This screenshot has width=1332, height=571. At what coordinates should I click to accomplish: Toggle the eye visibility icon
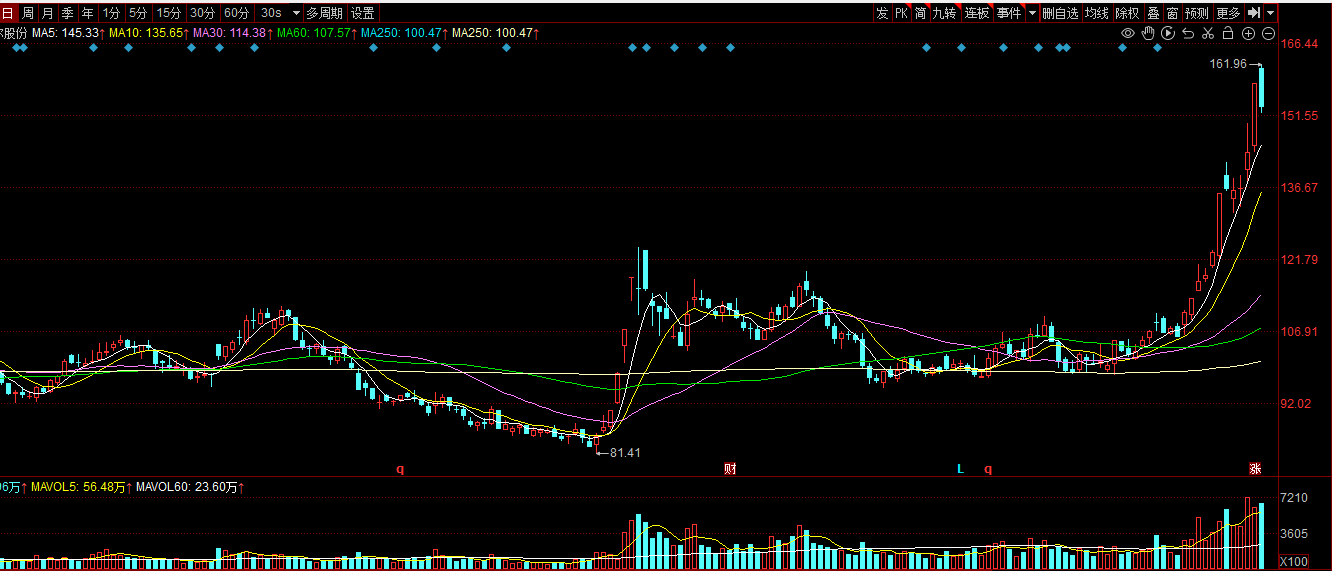pos(1128,33)
